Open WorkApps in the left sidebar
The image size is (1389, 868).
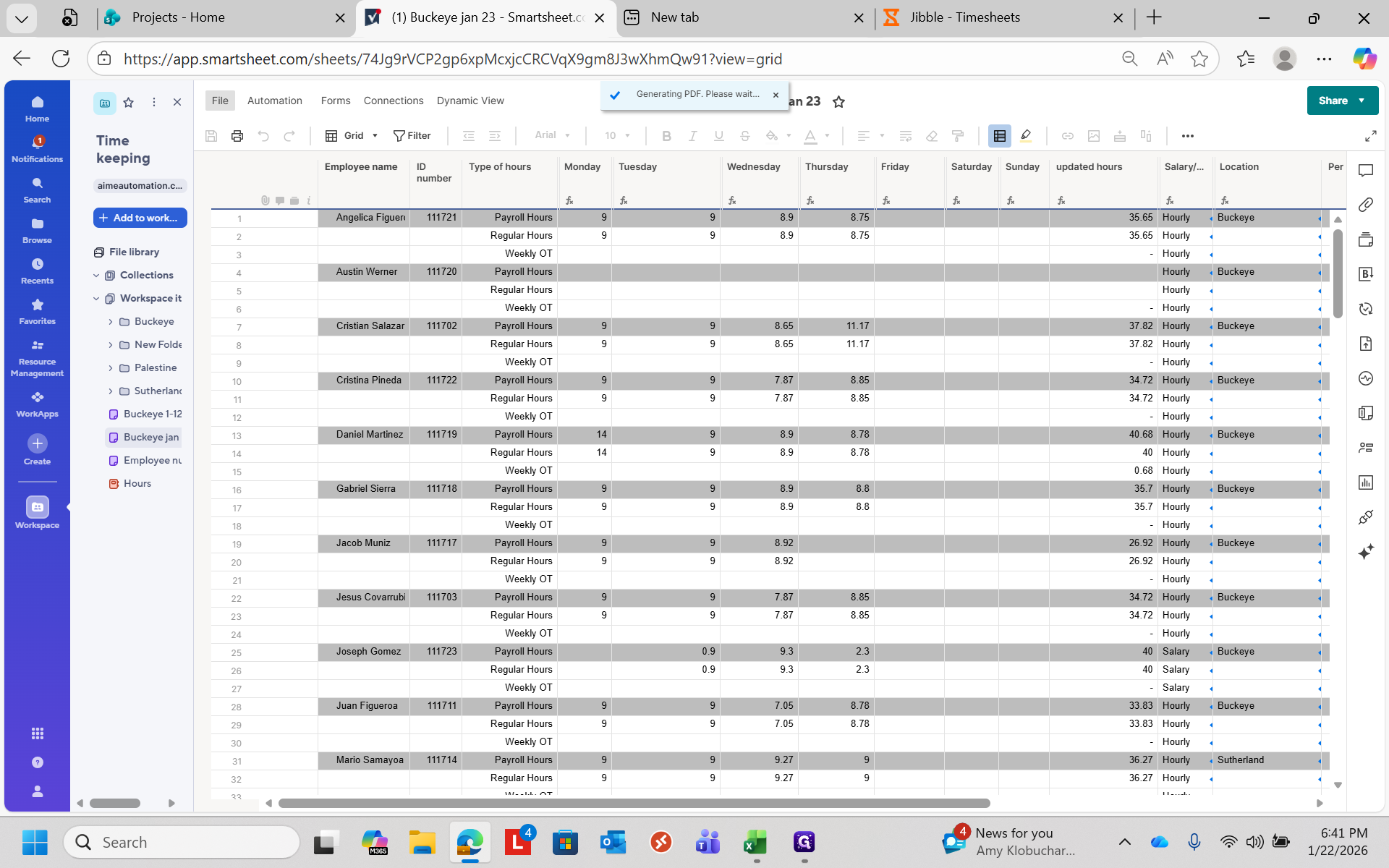tap(37, 404)
